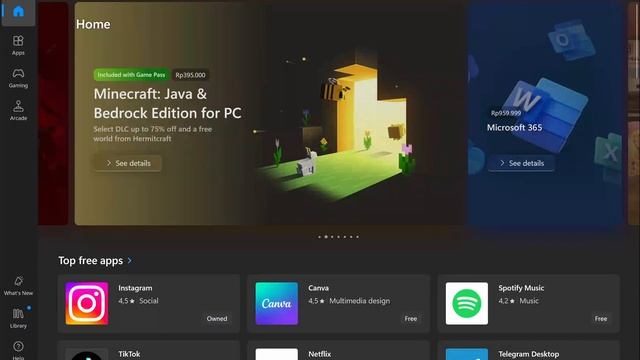
Task: Click the Multimedia design category text
Action: click(x=360, y=301)
